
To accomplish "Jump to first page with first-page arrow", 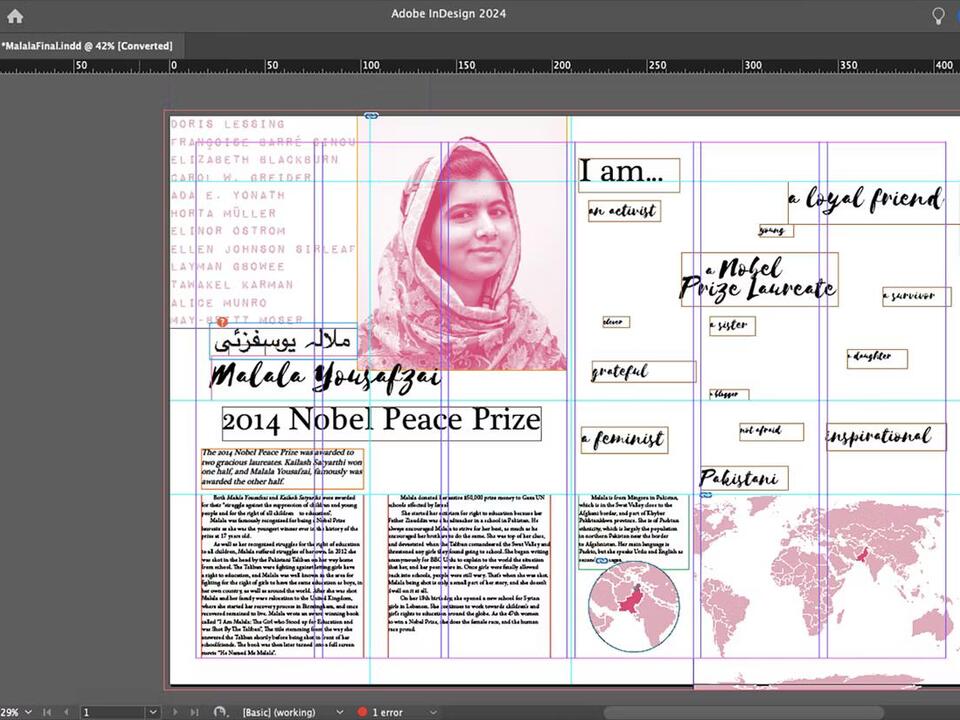I will pyautogui.click(x=47, y=712).
